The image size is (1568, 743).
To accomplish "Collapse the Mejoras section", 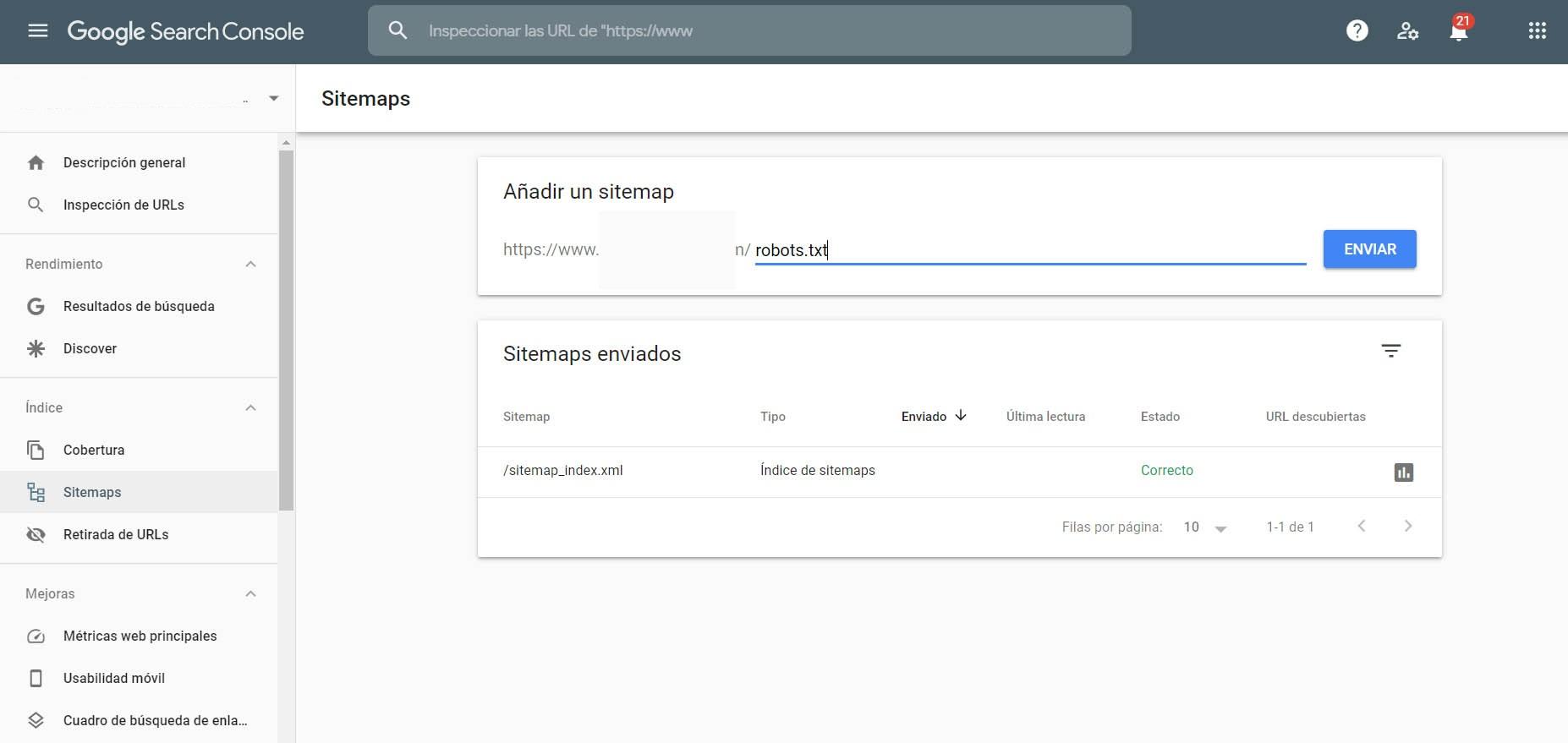I will [x=250, y=593].
